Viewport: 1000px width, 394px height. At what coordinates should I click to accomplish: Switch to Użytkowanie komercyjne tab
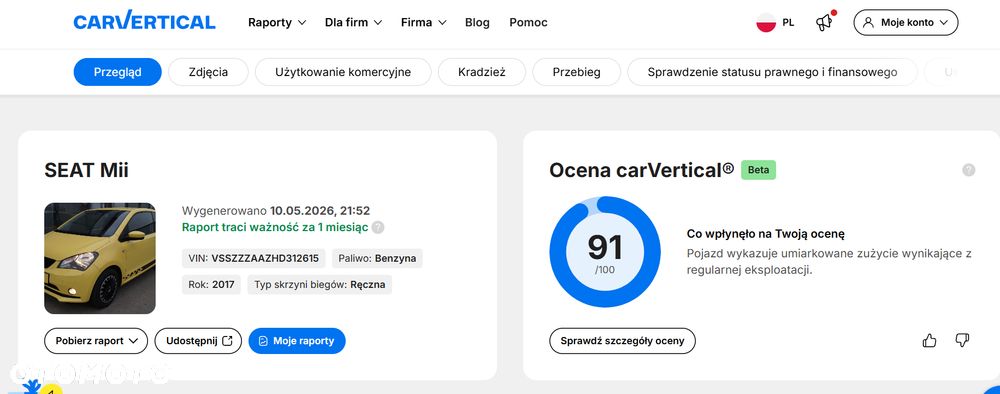[343, 72]
